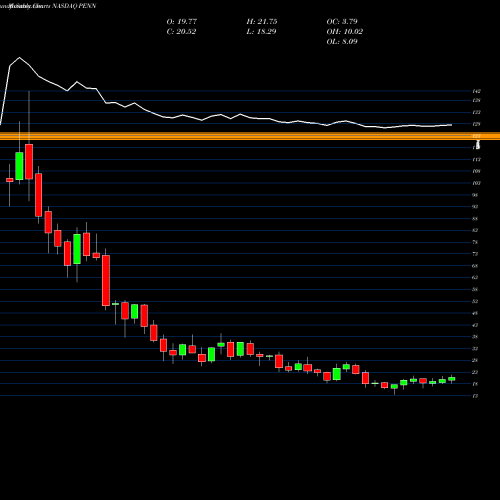
Task: Click the last green candlestick on the chart
Action: click(x=452, y=379)
